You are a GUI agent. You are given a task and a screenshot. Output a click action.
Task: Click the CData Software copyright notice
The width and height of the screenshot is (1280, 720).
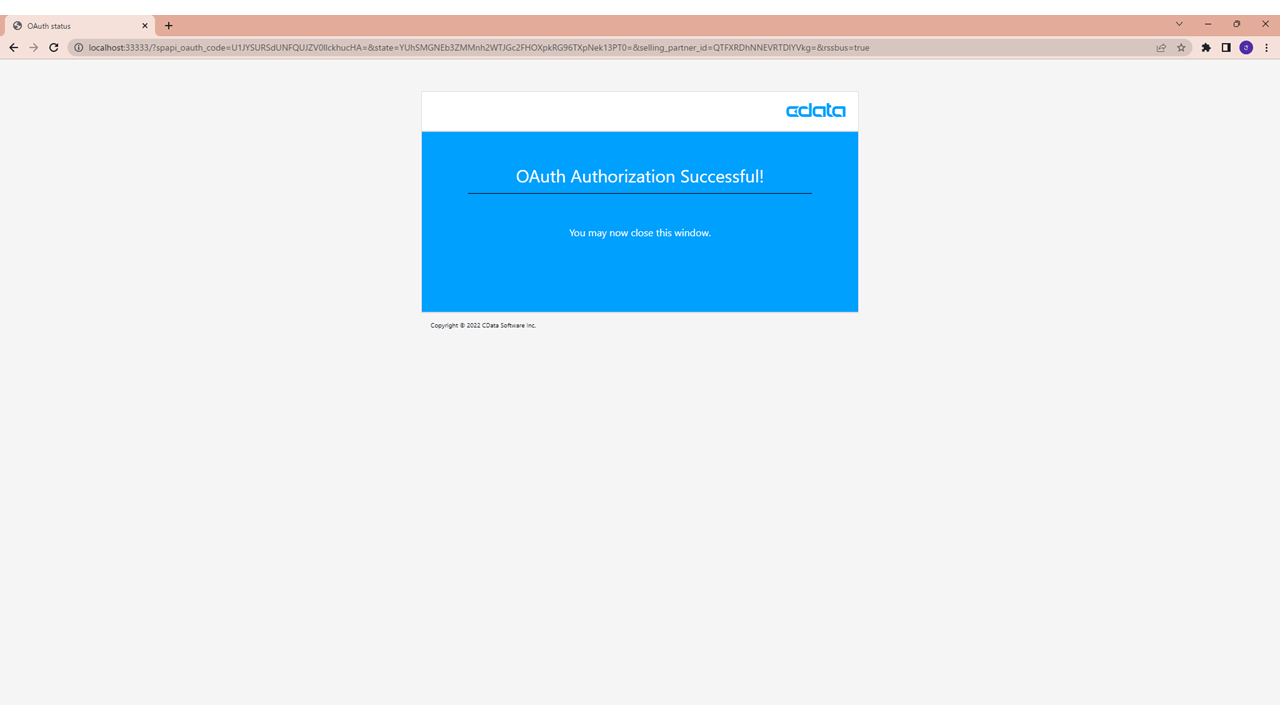click(x=483, y=325)
